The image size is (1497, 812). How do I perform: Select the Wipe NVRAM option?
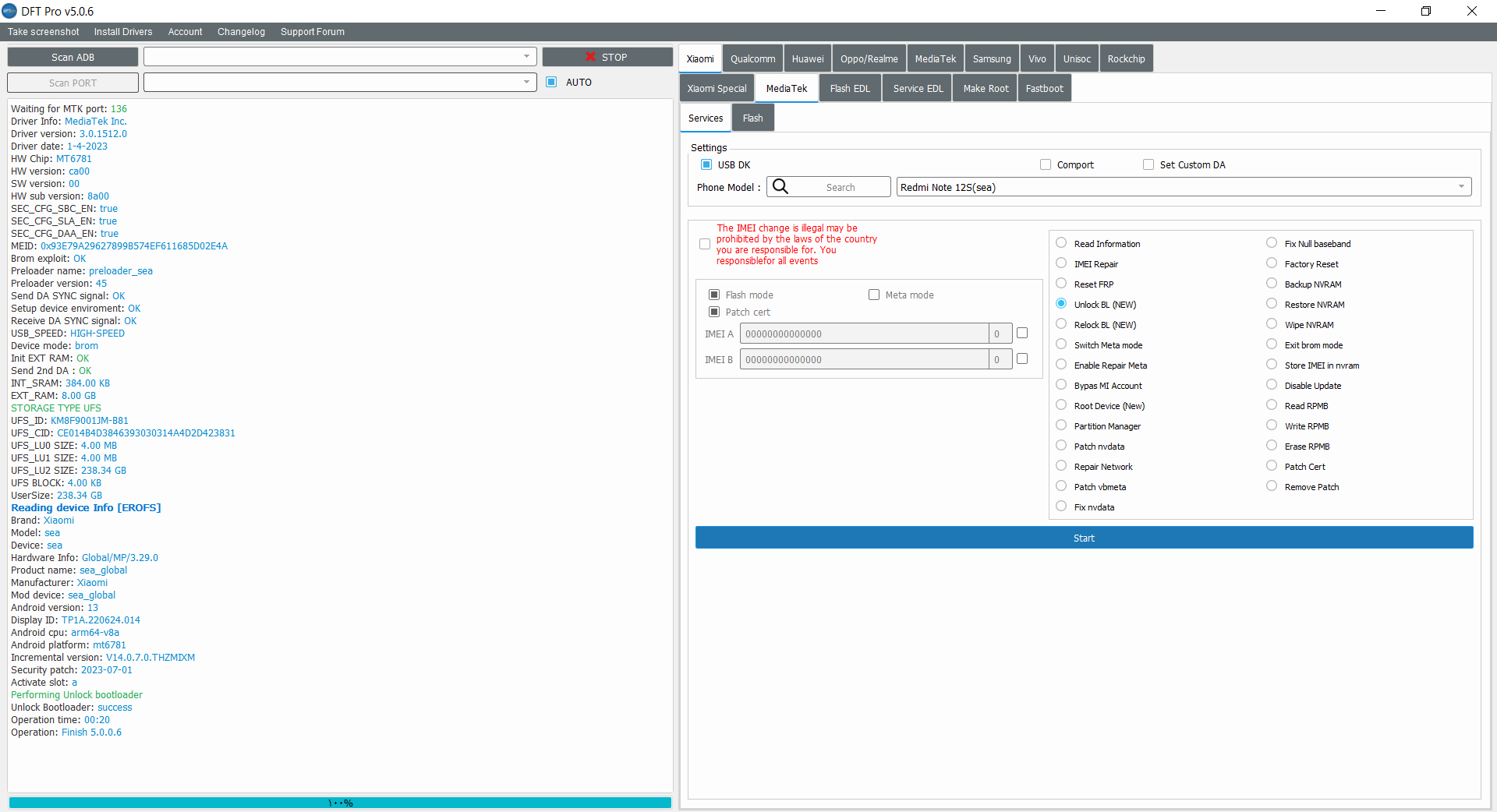point(1272,324)
